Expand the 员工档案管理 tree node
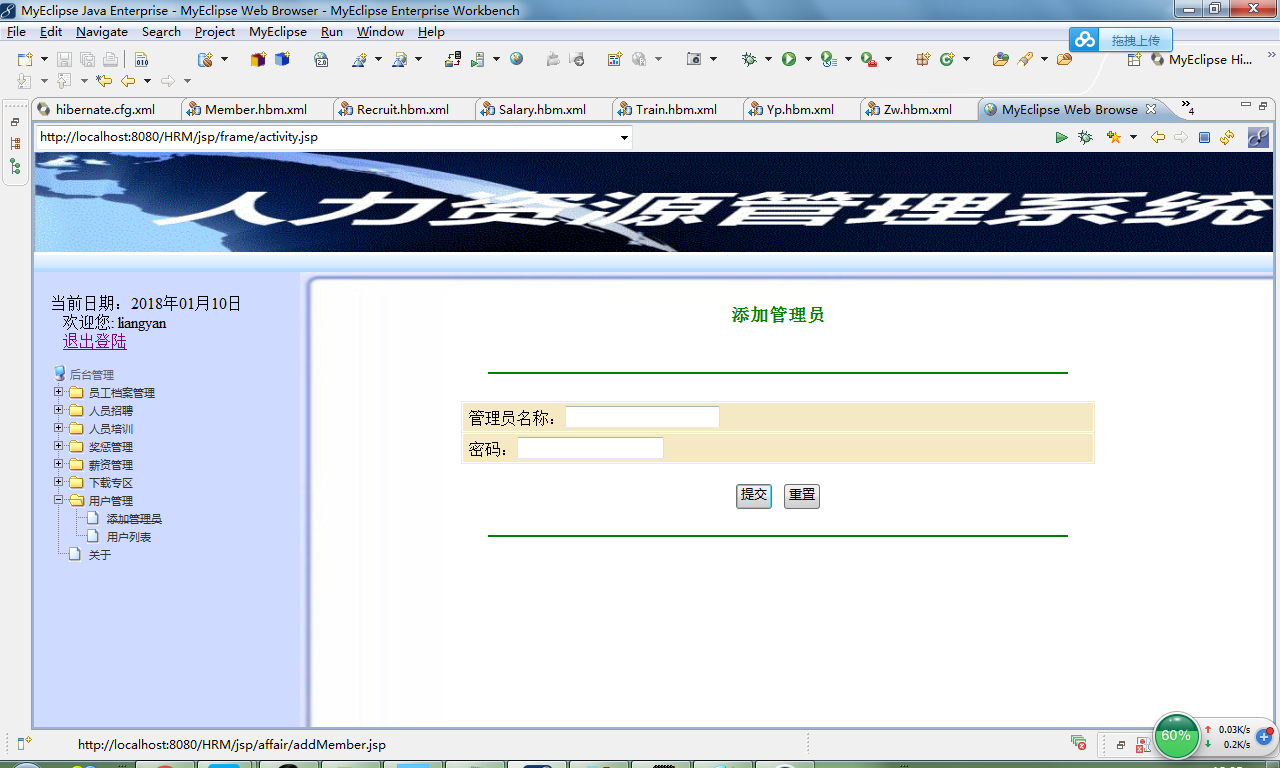This screenshot has width=1280, height=768. (58, 392)
